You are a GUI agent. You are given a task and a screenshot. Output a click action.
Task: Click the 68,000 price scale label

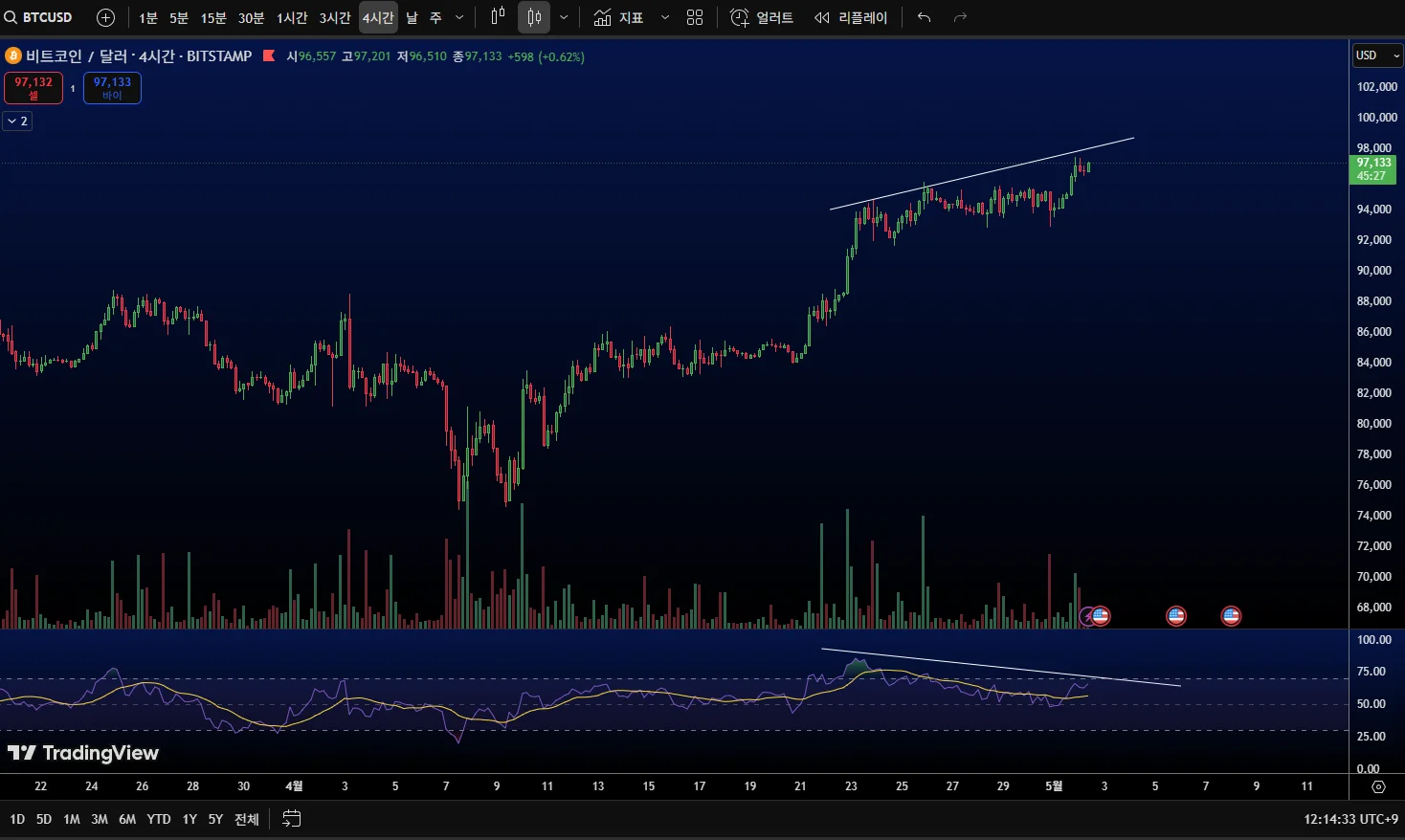coord(1374,608)
